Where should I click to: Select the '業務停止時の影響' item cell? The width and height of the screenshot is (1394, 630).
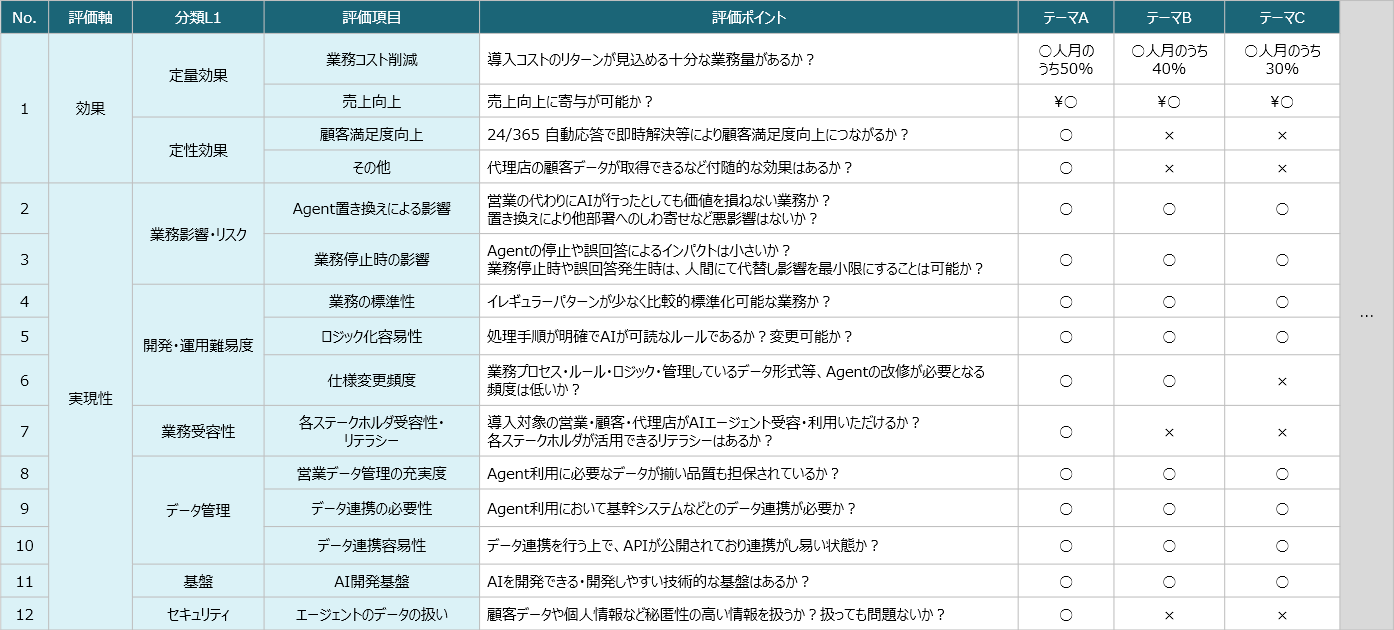tap(372, 259)
